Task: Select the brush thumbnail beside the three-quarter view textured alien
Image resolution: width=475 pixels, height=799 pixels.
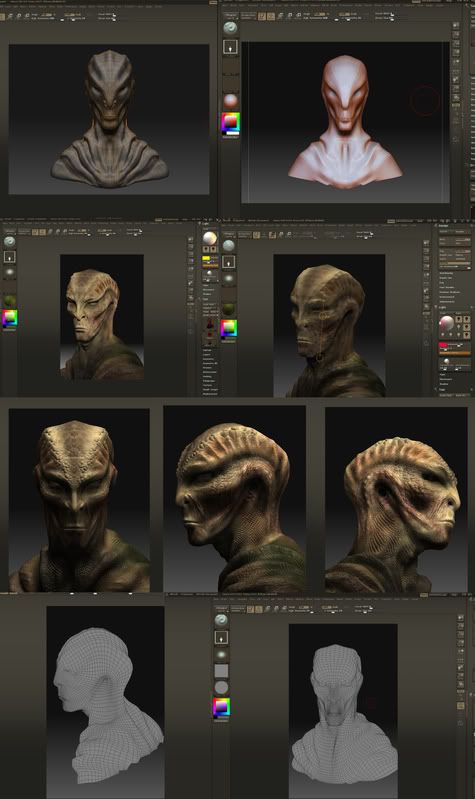Action: coord(9,242)
